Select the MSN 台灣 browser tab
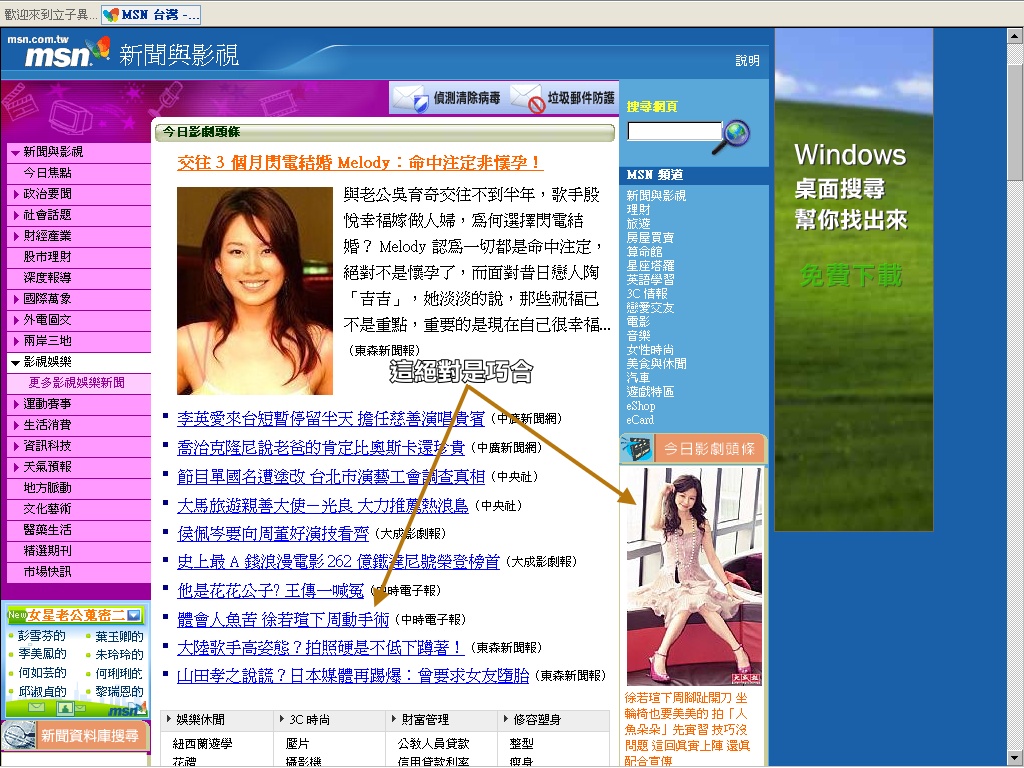 tap(152, 14)
